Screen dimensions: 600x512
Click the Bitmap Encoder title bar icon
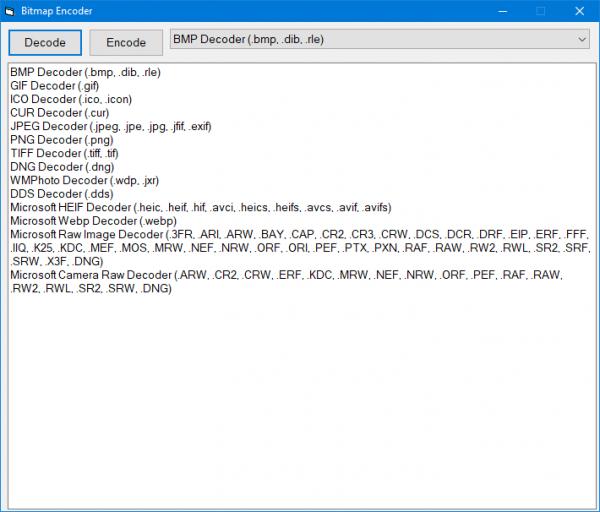(x=10, y=11)
